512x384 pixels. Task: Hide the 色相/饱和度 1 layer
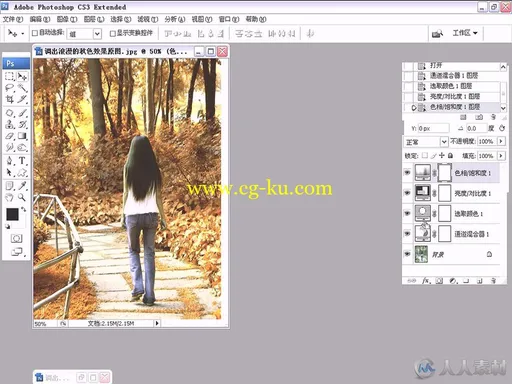[x=407, y=173]
